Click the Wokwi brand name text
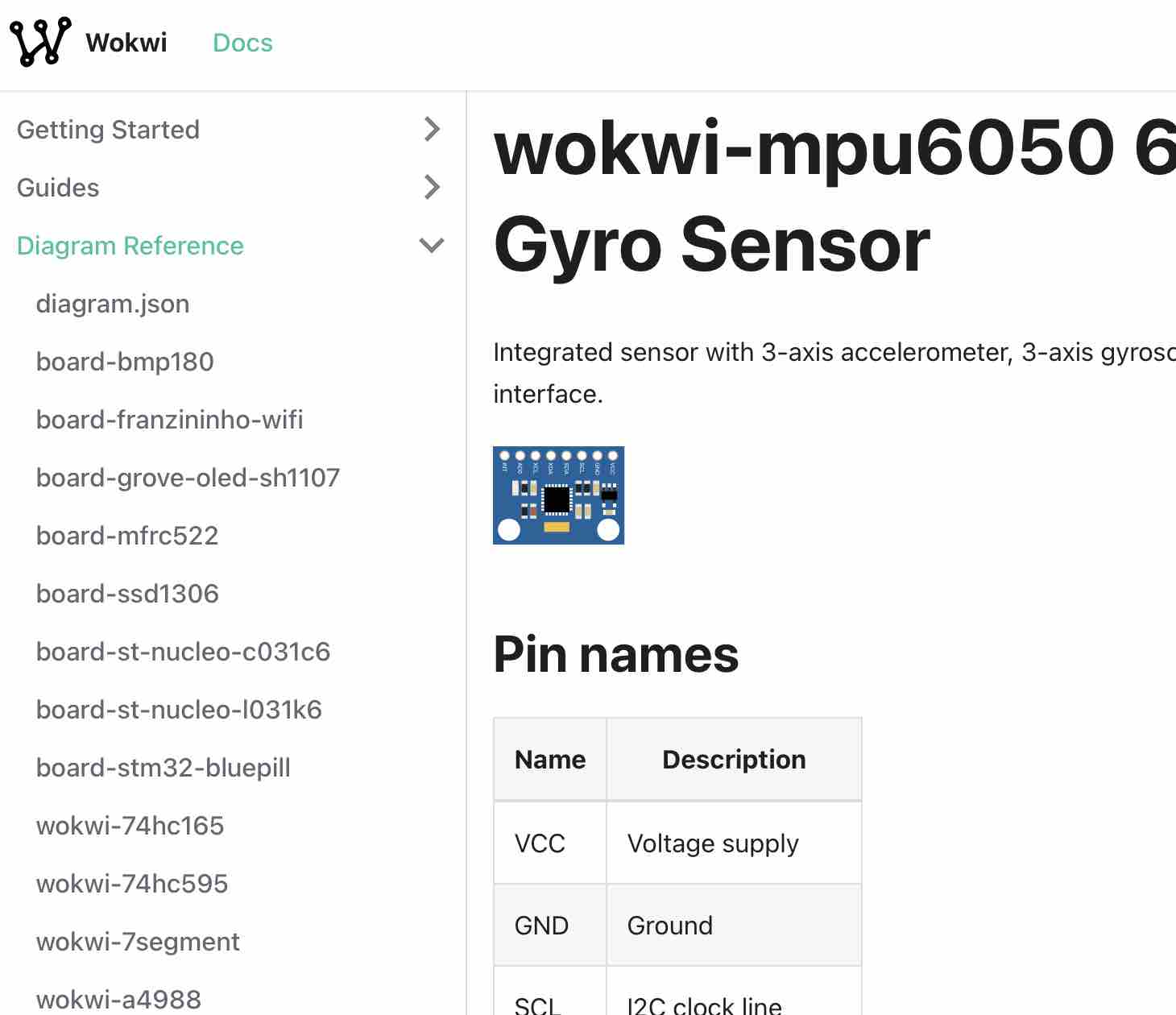 coord(126,43)
